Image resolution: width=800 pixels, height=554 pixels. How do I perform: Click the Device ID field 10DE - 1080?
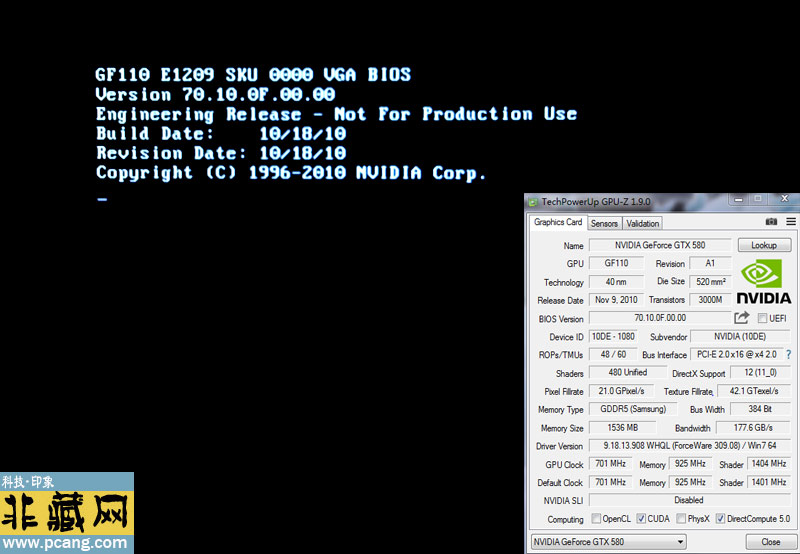[613, 337]
